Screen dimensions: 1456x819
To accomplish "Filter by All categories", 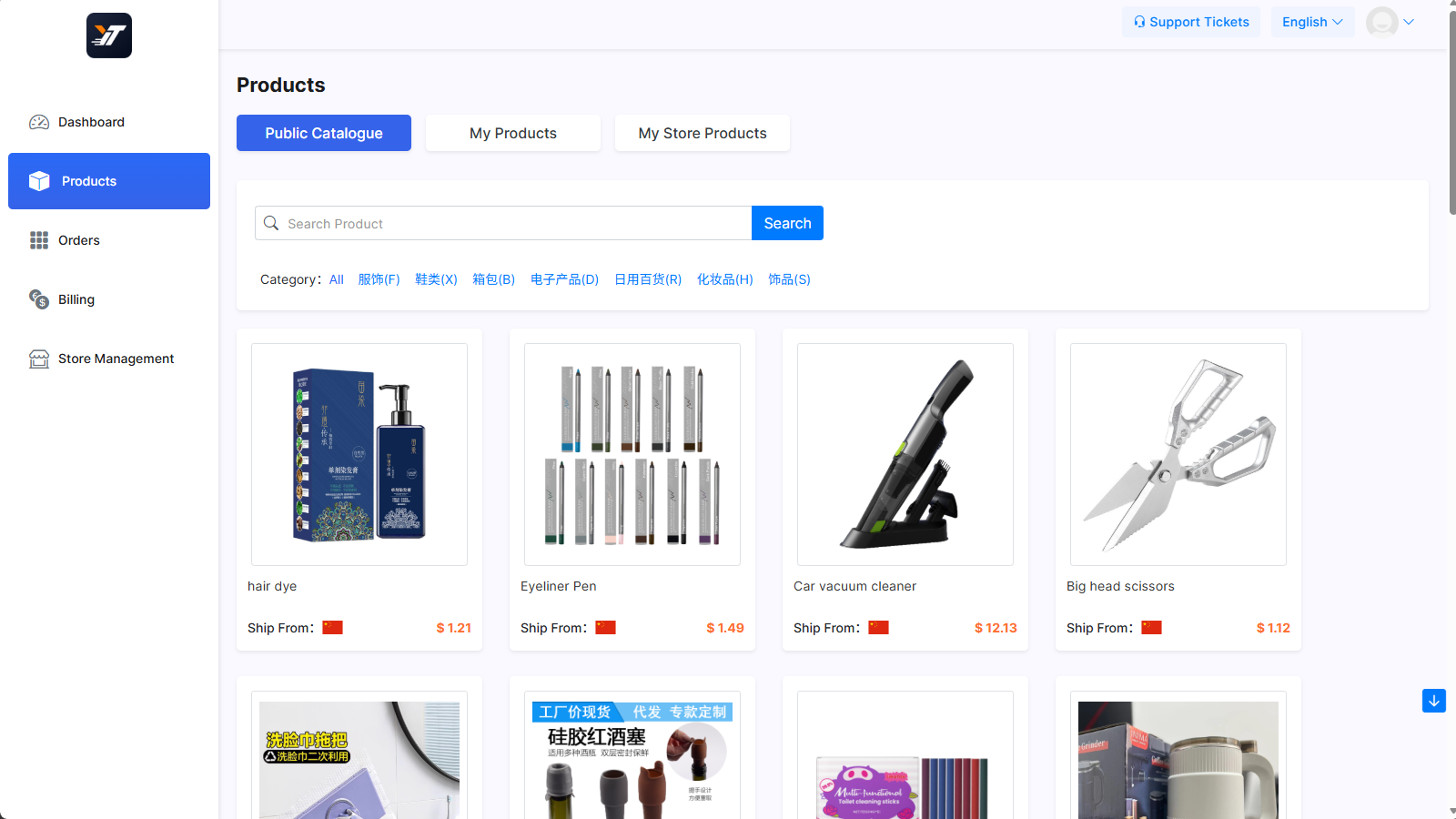I will 337,279.
